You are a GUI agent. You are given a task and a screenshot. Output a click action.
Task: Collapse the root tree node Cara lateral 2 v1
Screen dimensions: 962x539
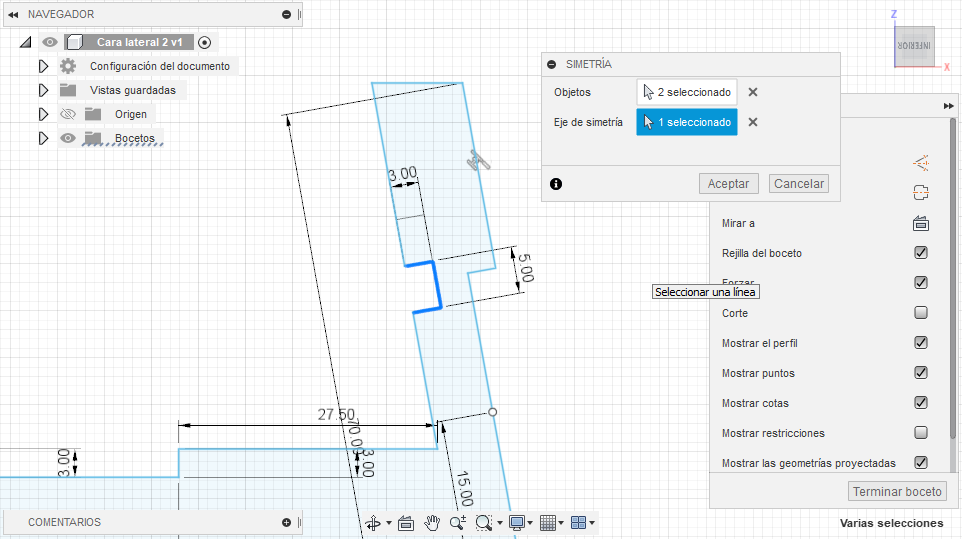tap(25, 42)
